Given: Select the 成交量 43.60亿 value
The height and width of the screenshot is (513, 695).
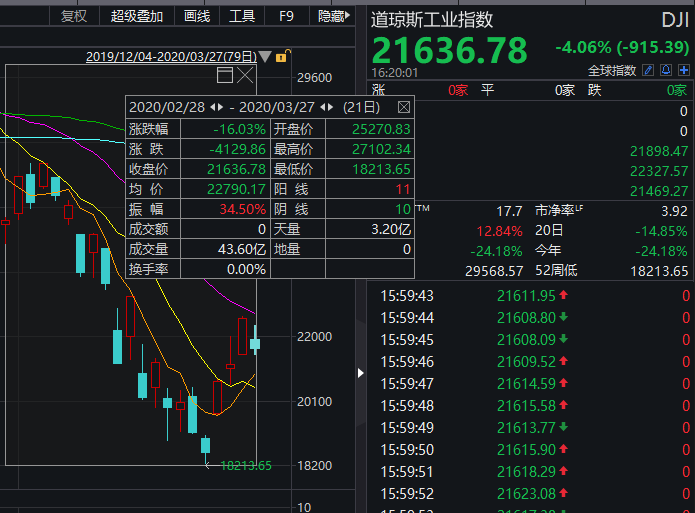Looking at the screenshot, I should pyautogui.click(x=242, y=250).
